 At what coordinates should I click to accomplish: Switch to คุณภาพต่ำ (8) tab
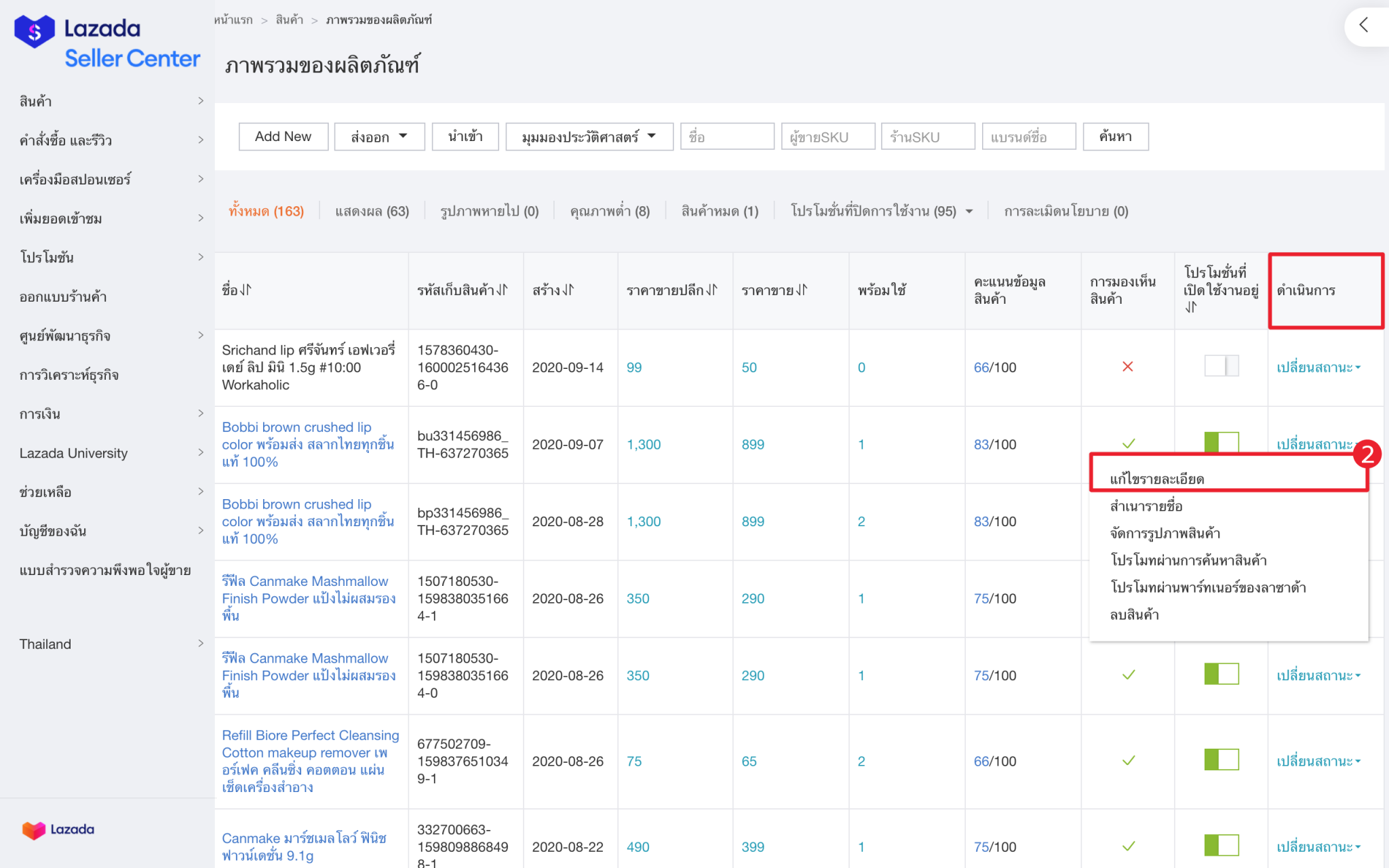point(610,211)
